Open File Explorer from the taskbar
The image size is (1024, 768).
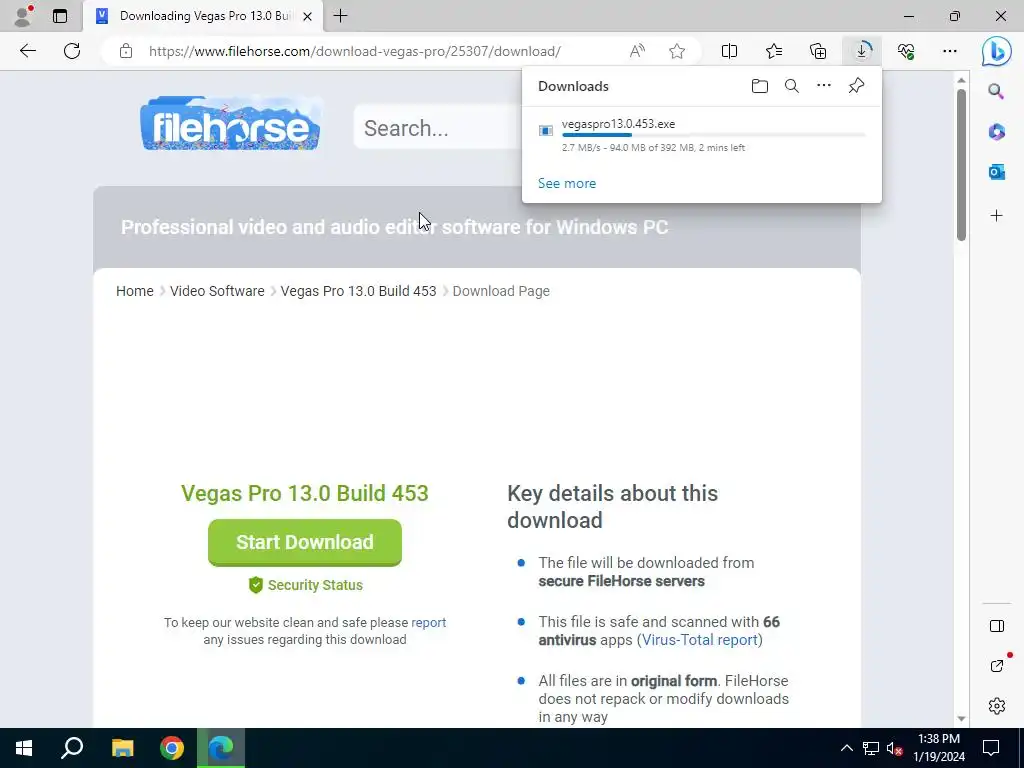pos(122,748)
